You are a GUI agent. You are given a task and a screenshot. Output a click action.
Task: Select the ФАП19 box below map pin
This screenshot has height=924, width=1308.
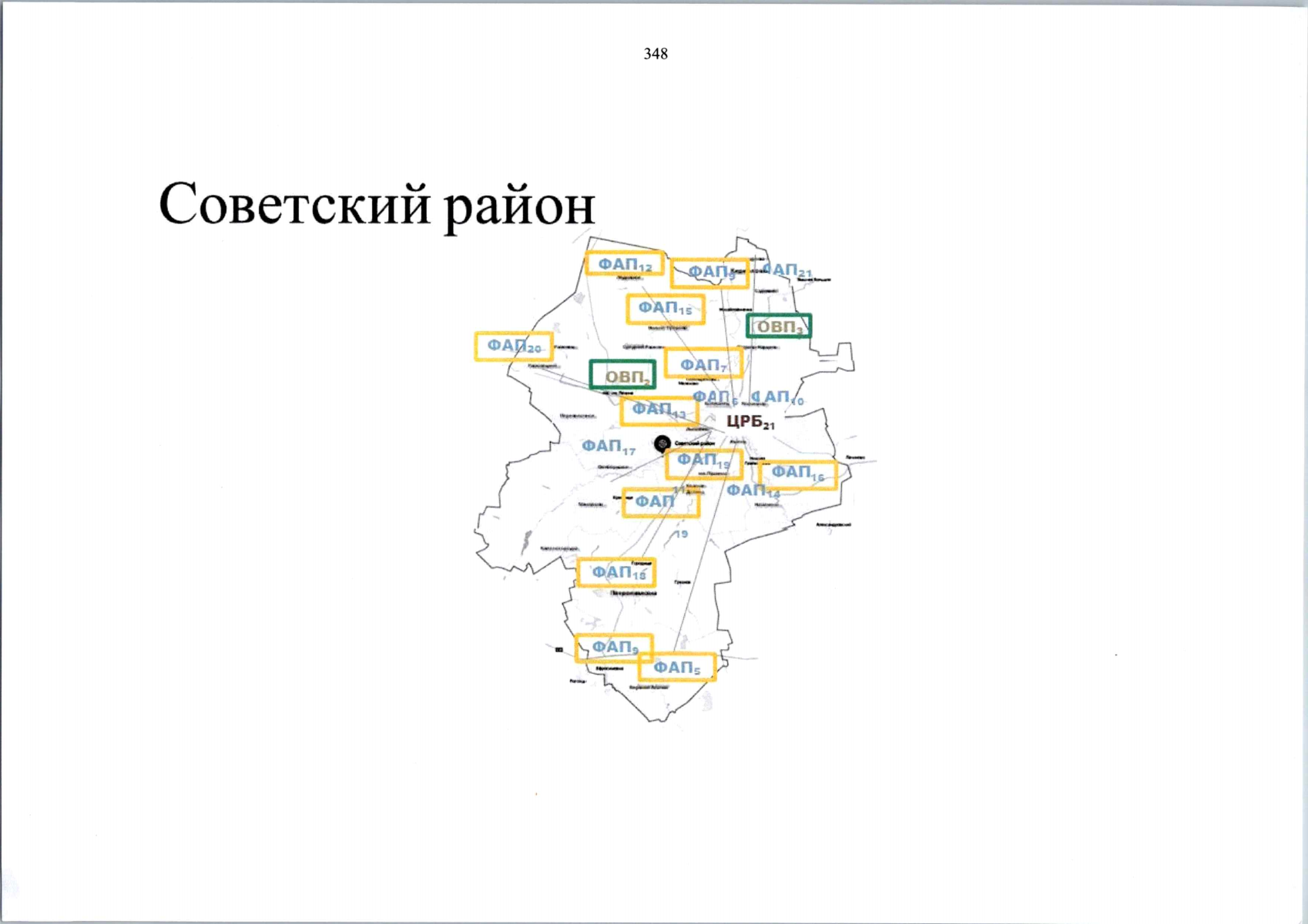703,462
